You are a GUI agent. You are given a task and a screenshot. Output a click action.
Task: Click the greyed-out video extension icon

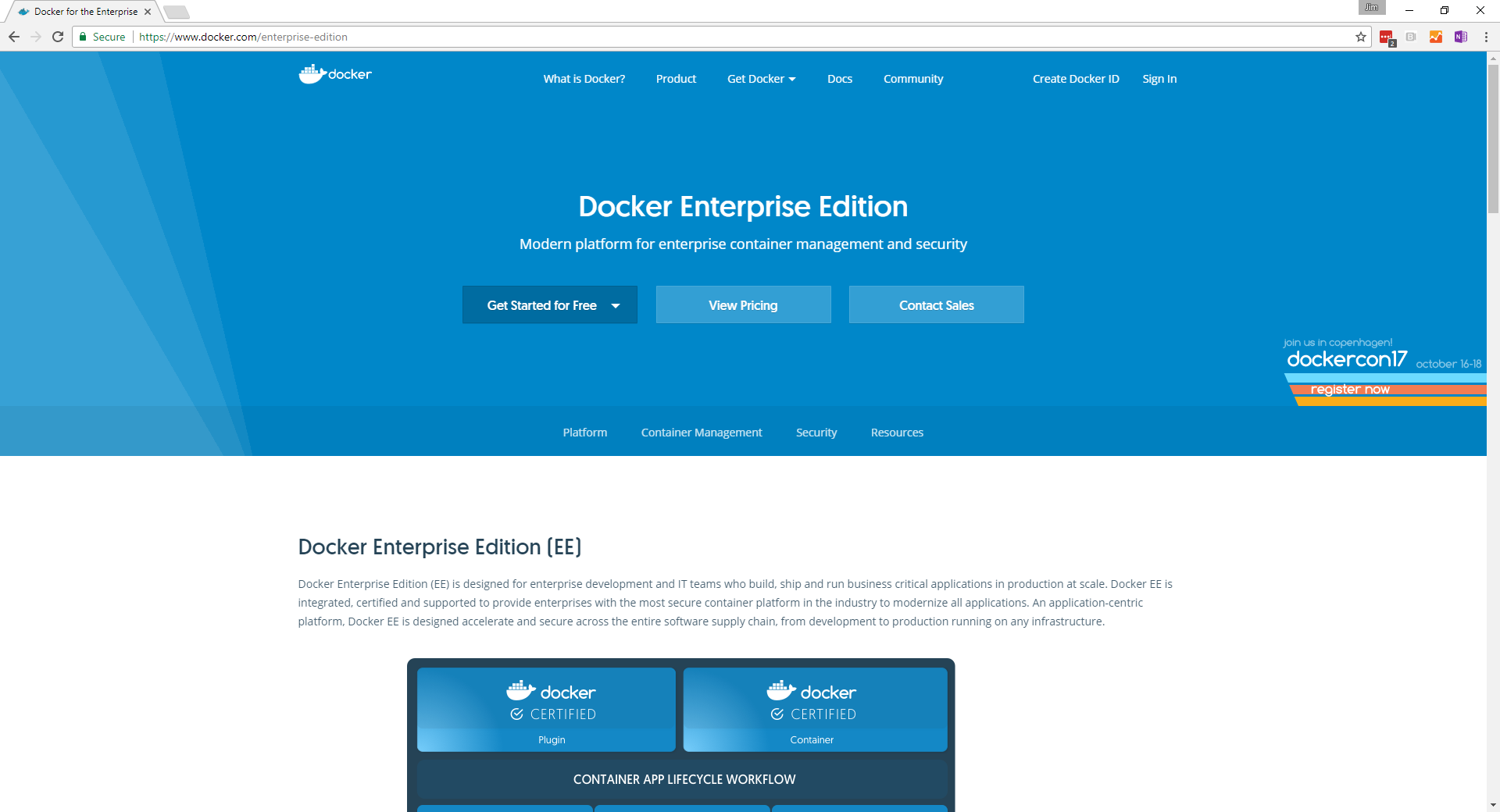[x=1410, y=37]
